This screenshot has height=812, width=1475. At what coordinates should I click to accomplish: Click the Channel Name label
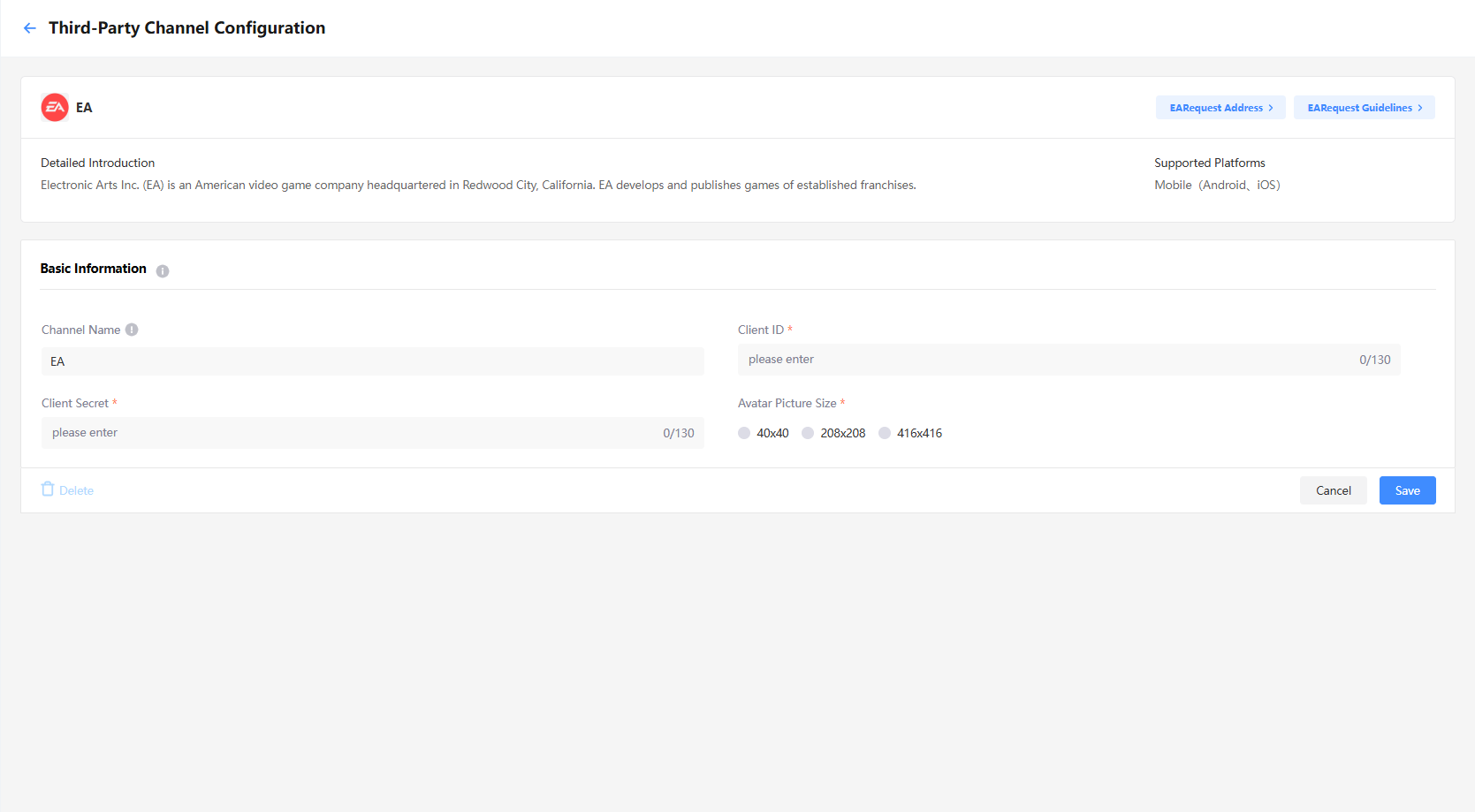[x=81, y=330]
